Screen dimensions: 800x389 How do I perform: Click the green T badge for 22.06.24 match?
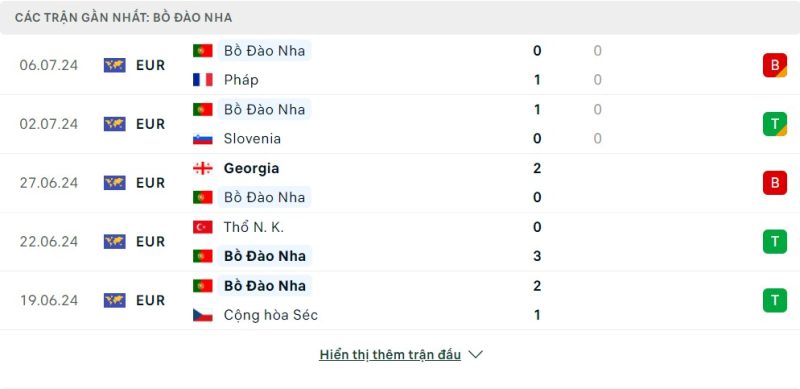tap(774, 241)
